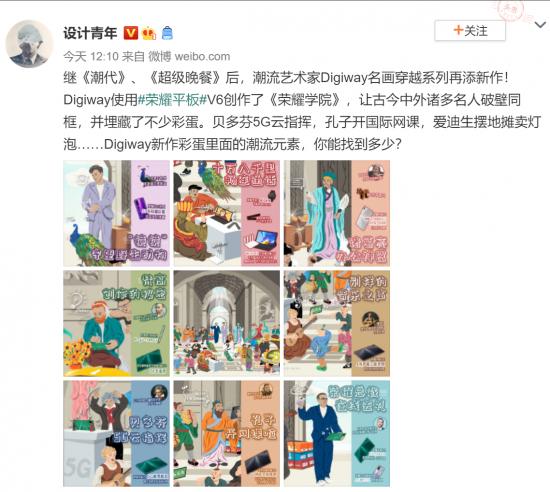Screen dimensions: 550x492
Task: Click the yellow membership crown badge
Action: pos(149,33)
